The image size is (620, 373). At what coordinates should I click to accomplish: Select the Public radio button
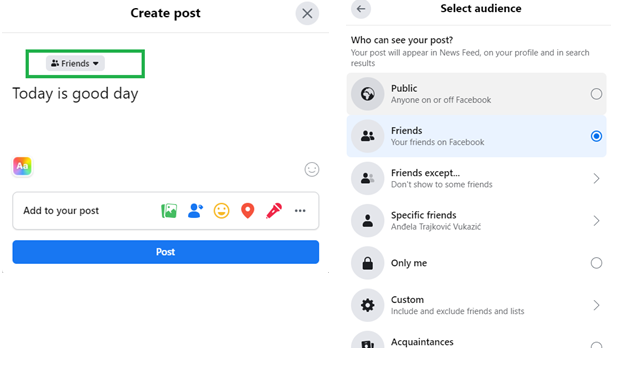596,94
